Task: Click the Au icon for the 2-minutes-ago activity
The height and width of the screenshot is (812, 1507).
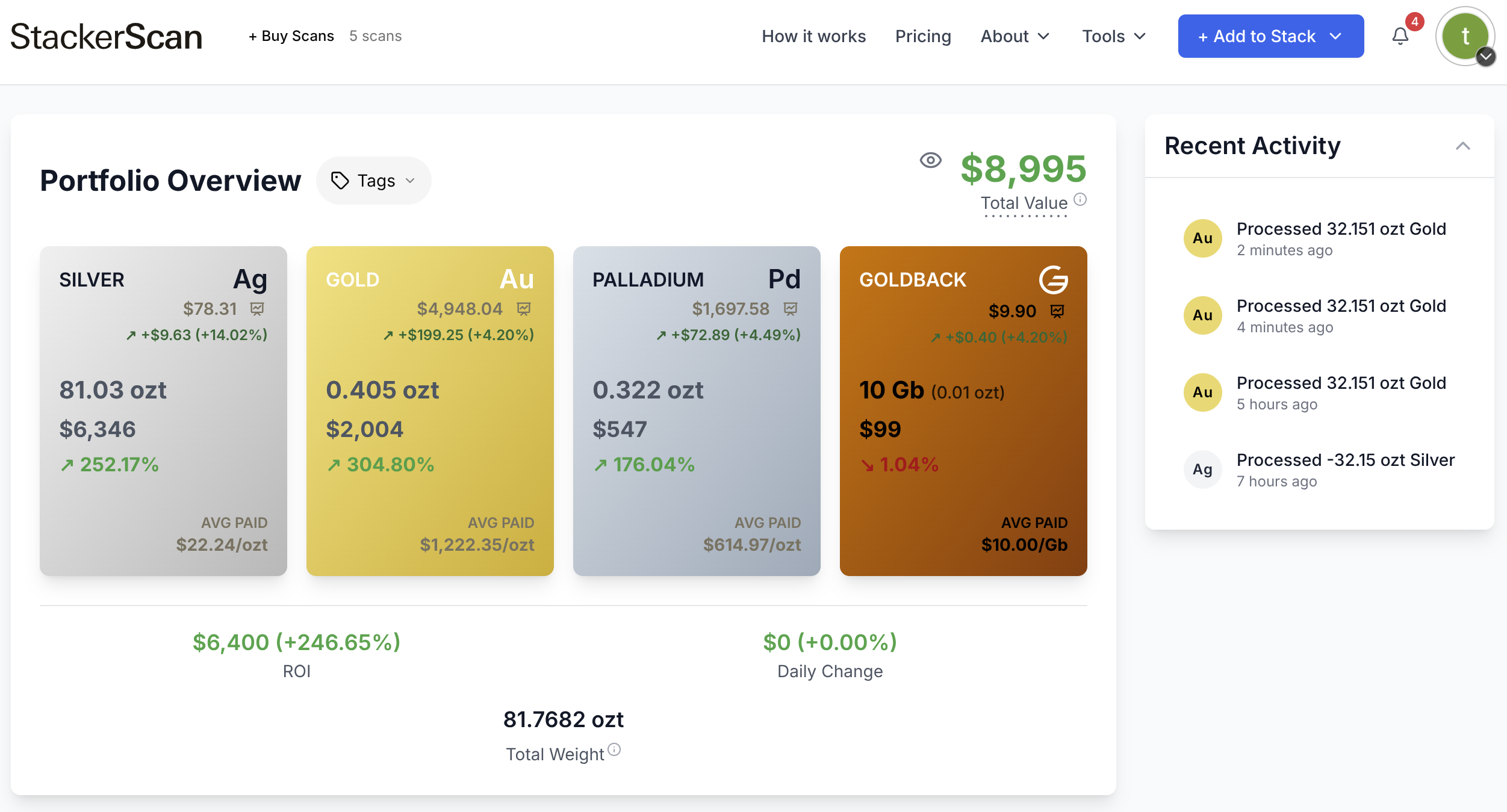Action: [x=1202, y=238]
